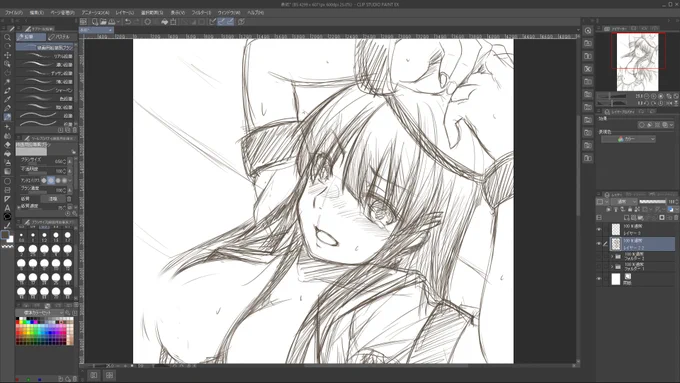Open the ファイル menu
Screen dimensions: 680x383
tap(13, 13)
